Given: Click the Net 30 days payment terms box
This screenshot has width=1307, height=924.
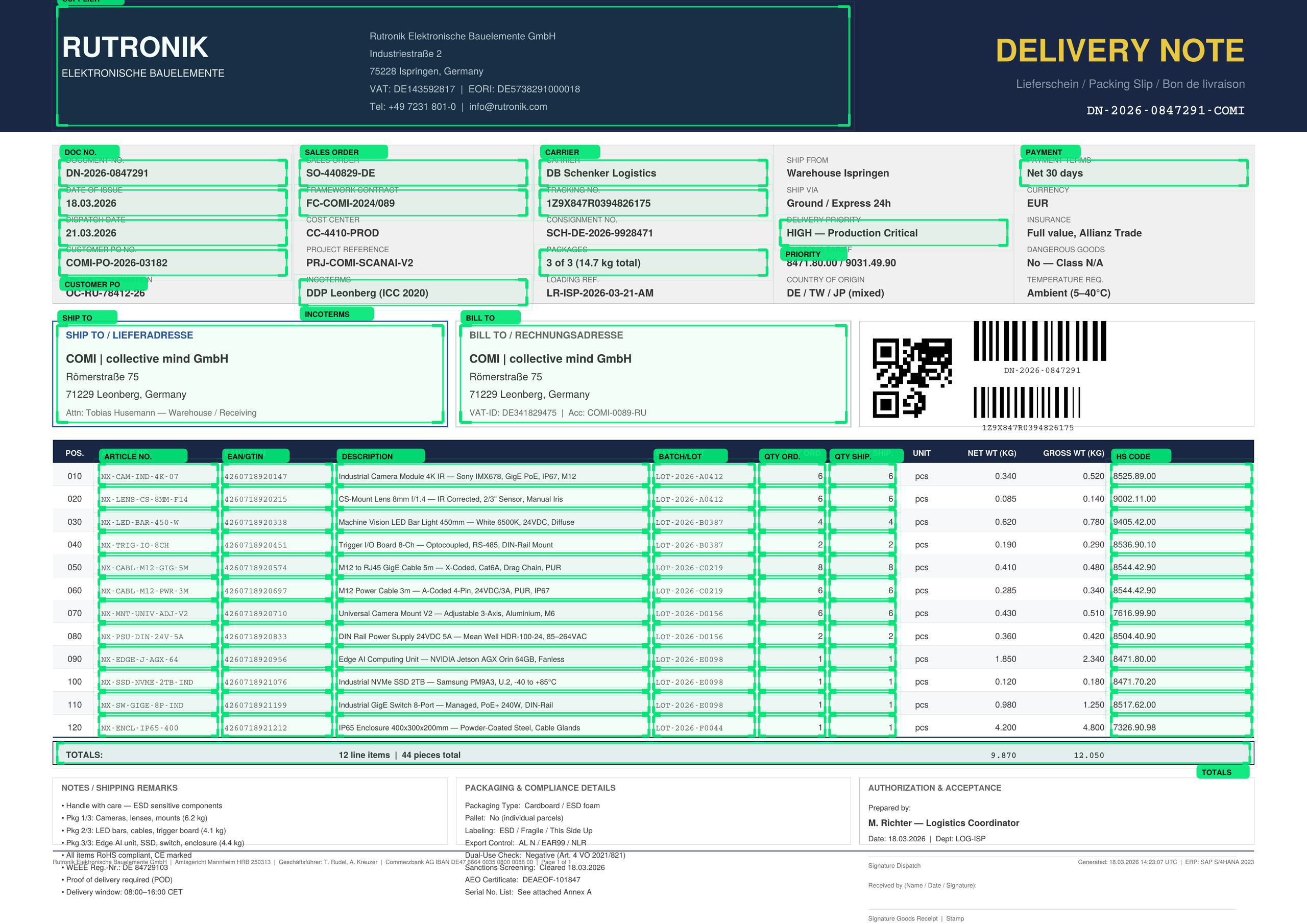Looking at the screenshot, I should click(x=1133, y=173).
